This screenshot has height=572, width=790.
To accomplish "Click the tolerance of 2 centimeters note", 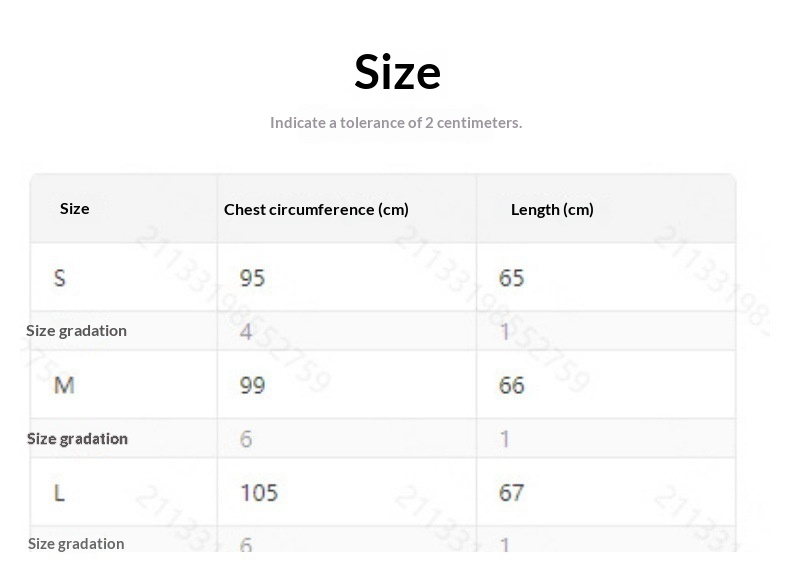I will 396,123.
